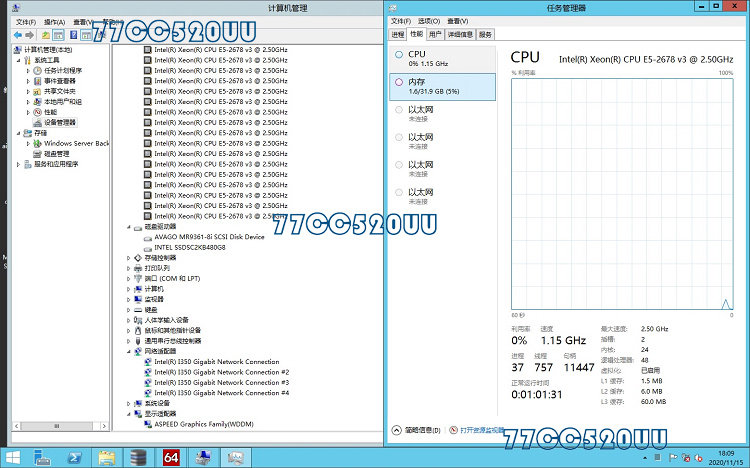
Task: Open 查看(V) menu in Task Manager
Action: pyautogui.click(x=458, y=21)
